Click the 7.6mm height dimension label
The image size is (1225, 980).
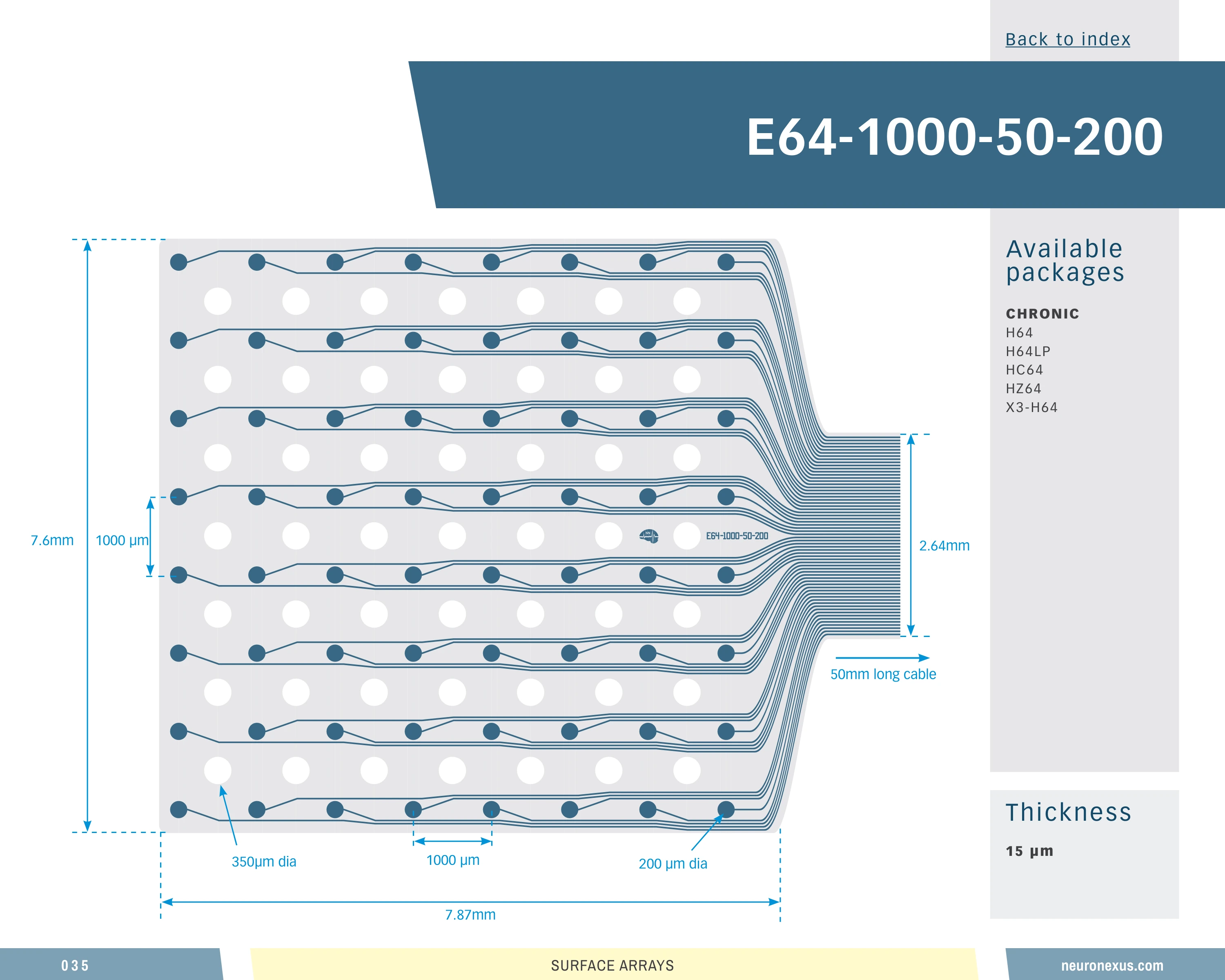(x=52, y=540)
